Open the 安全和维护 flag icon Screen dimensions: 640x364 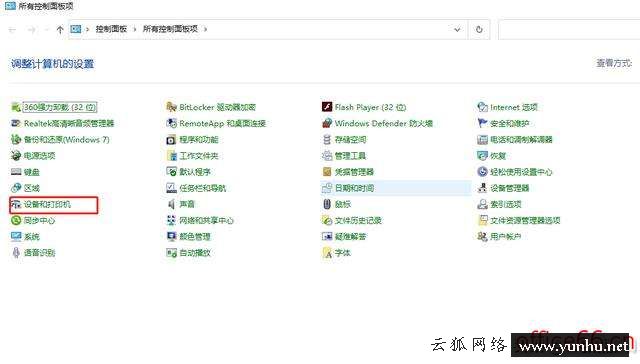482,123
